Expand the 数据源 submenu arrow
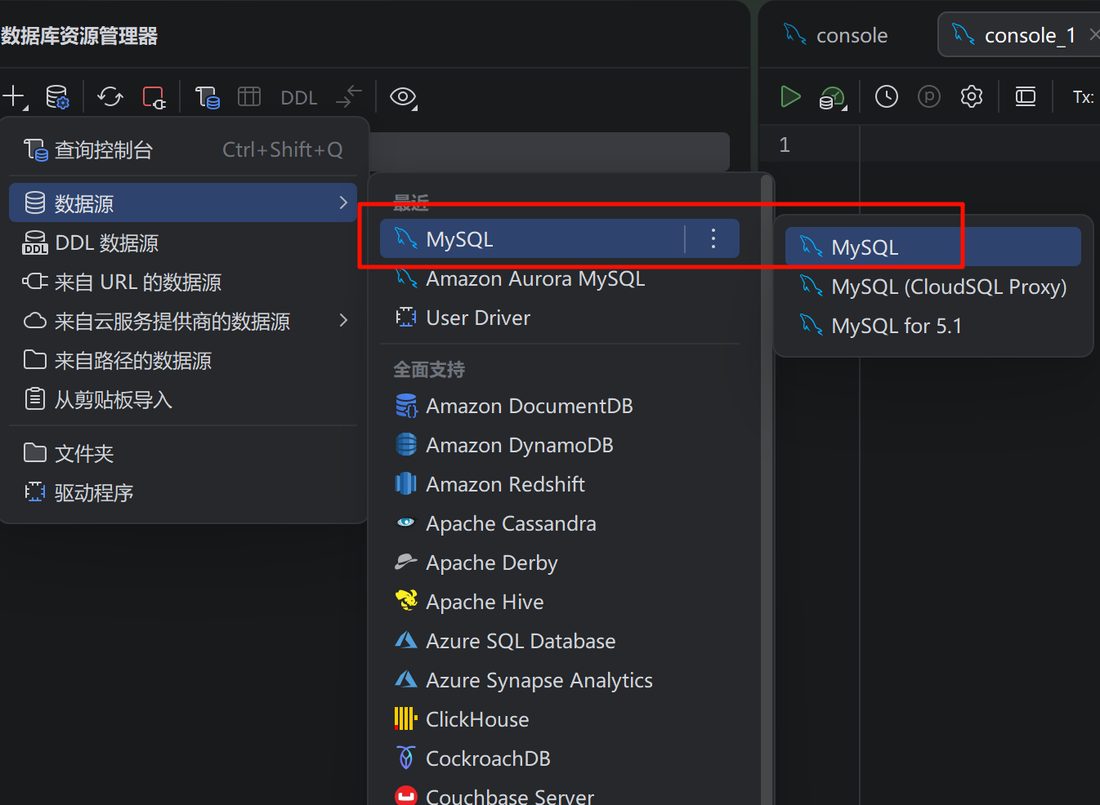1100x805 pixels. (343, 203)
